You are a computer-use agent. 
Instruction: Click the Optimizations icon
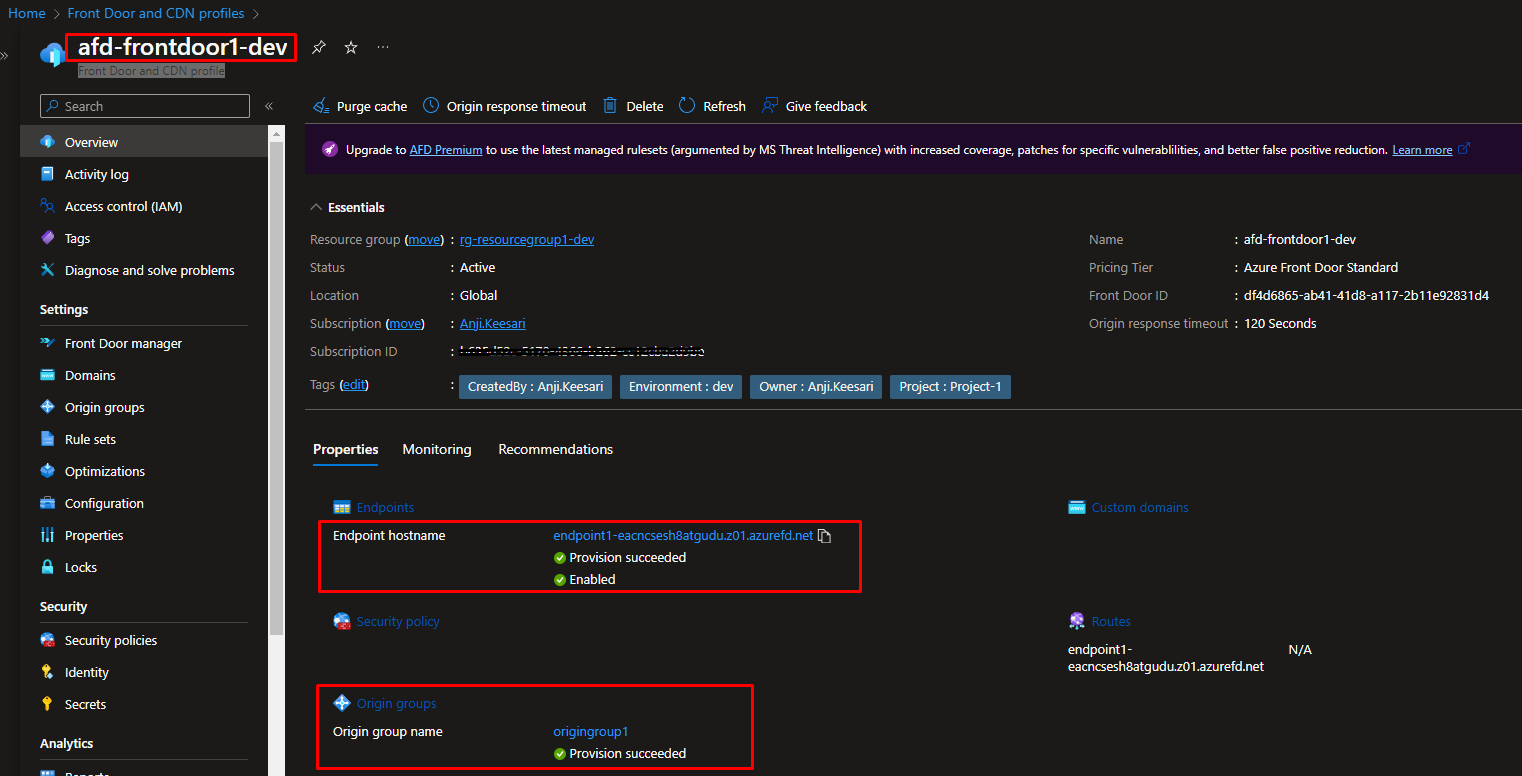(x=47, y=471)
